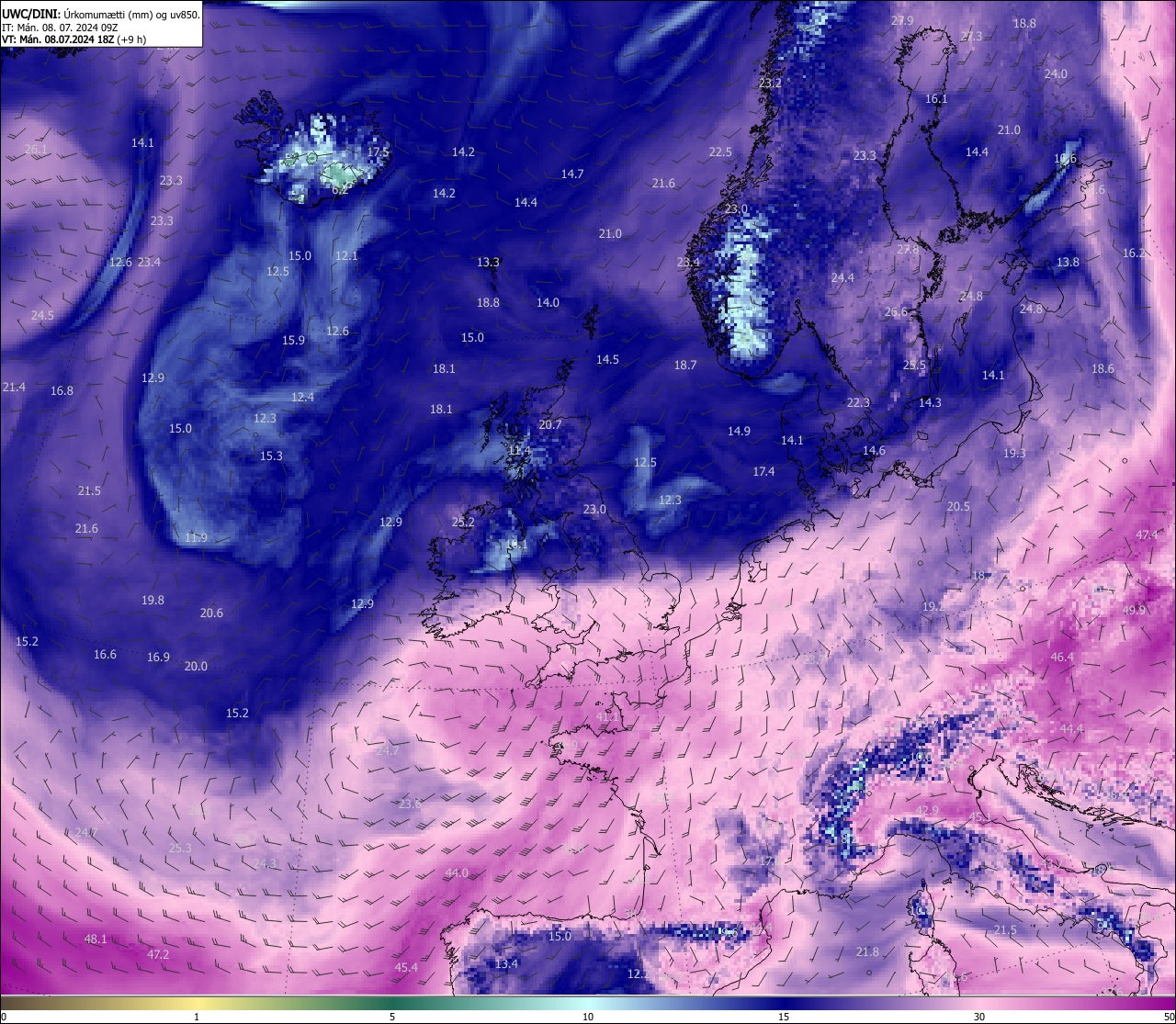Viewport: 1176px width, 1024px height.
Task: Click the 19.8 value in the Atlantic
Action: [x=153, y=600]
